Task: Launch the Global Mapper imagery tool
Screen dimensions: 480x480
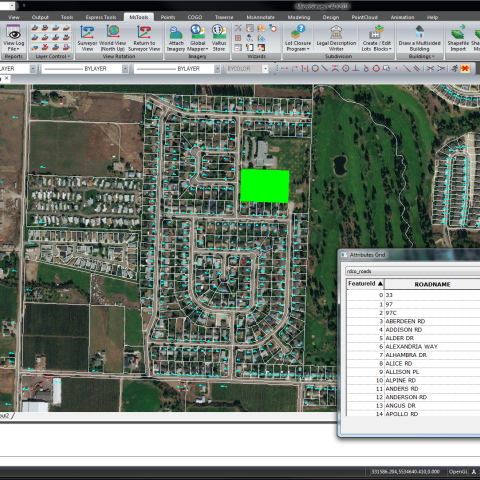Action: pyautogui.click(x=198, y=38)
